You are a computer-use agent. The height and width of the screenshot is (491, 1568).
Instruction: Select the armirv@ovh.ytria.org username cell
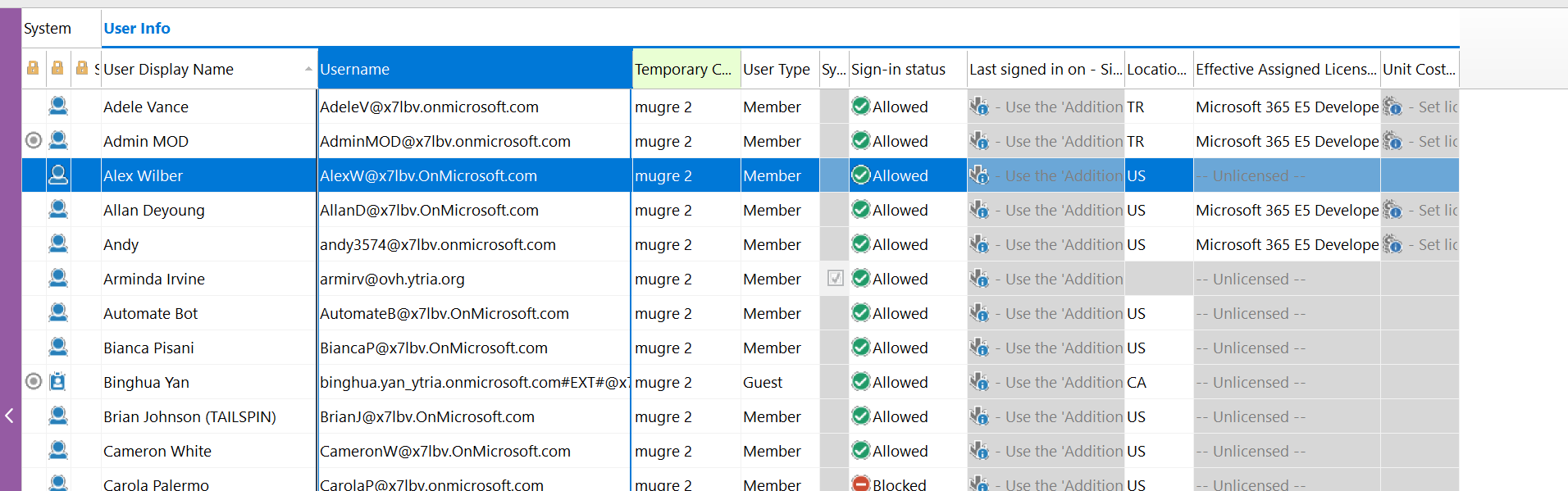[474, 279]
